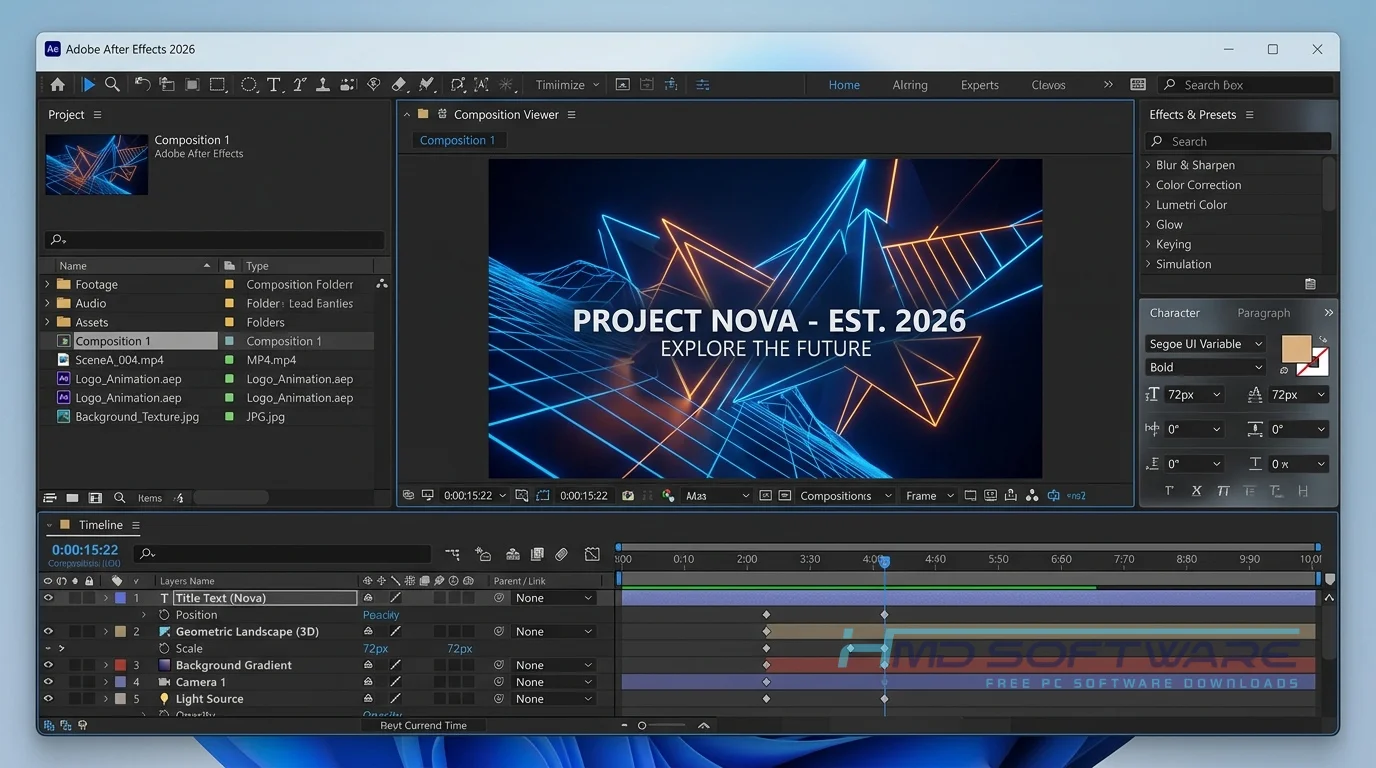
Task: Select the Clone Stamp tool
Action: (323, 85)
